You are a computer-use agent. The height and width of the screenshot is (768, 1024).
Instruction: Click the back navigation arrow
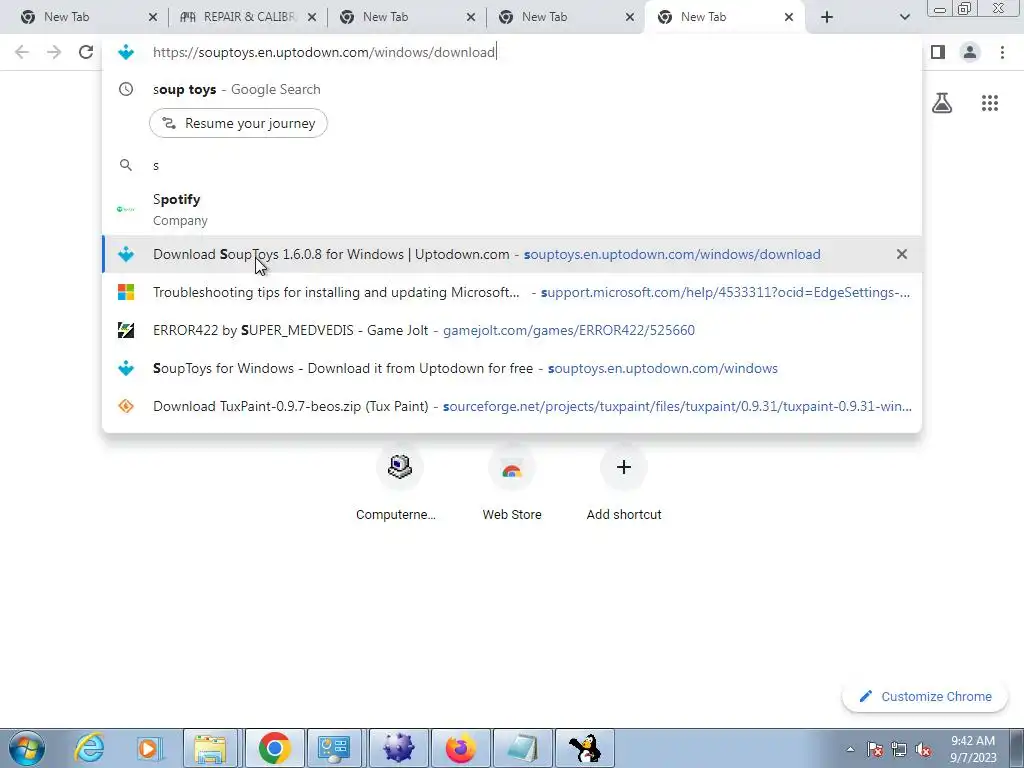point(22,52)
